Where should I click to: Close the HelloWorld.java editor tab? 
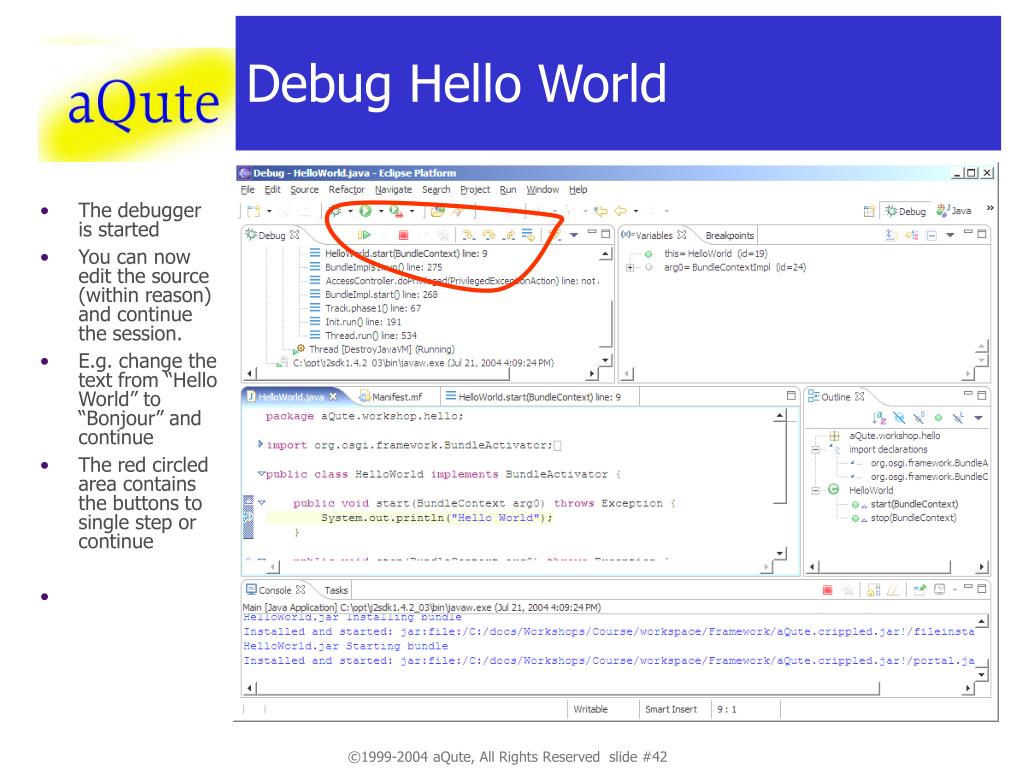point(333,396)
